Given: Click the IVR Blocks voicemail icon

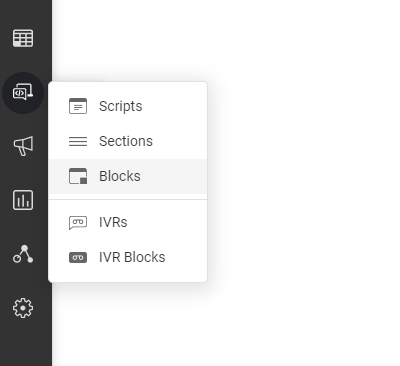Looking at the screenshot, I should (x=78, y=257).
